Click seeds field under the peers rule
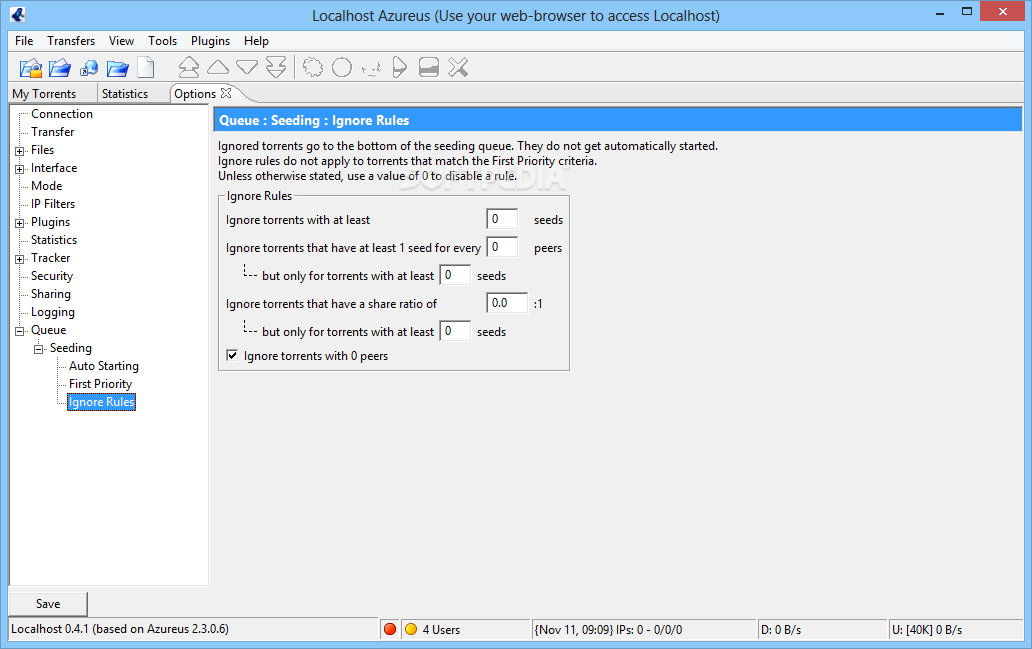The image size is (1032, 649). (x=455, y=275)
